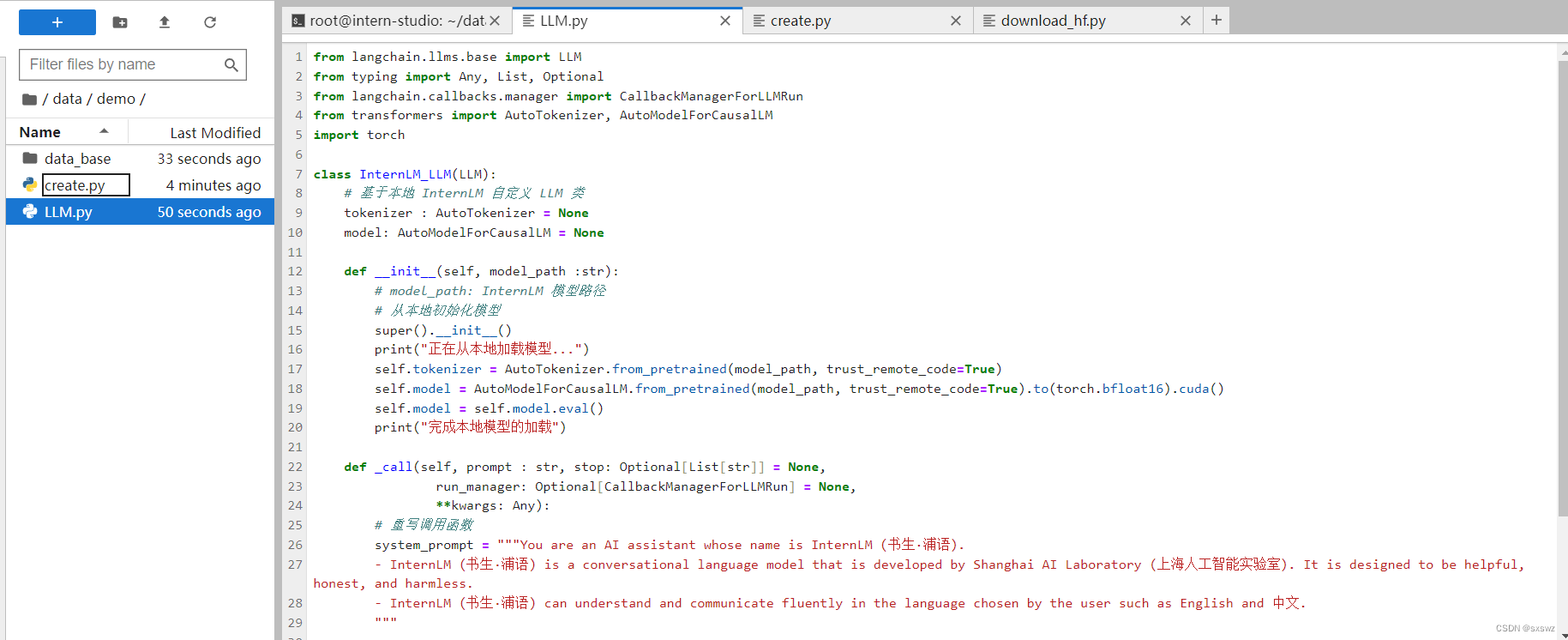This screenshot has height=640, width=1568.
Task: Close the create.py tab
Action: [956, 21]
